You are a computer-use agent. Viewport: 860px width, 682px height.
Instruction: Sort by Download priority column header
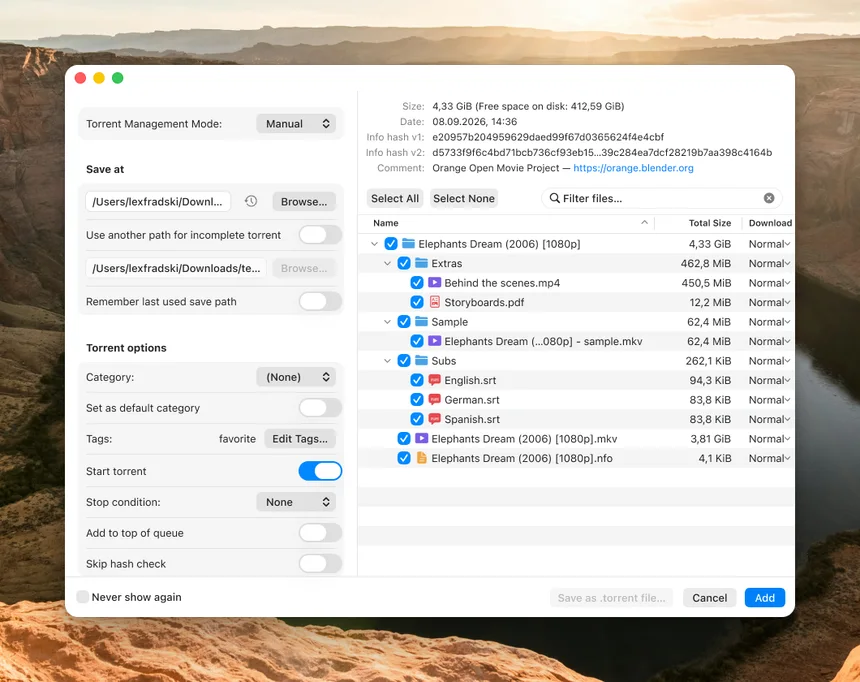(770, 223)
